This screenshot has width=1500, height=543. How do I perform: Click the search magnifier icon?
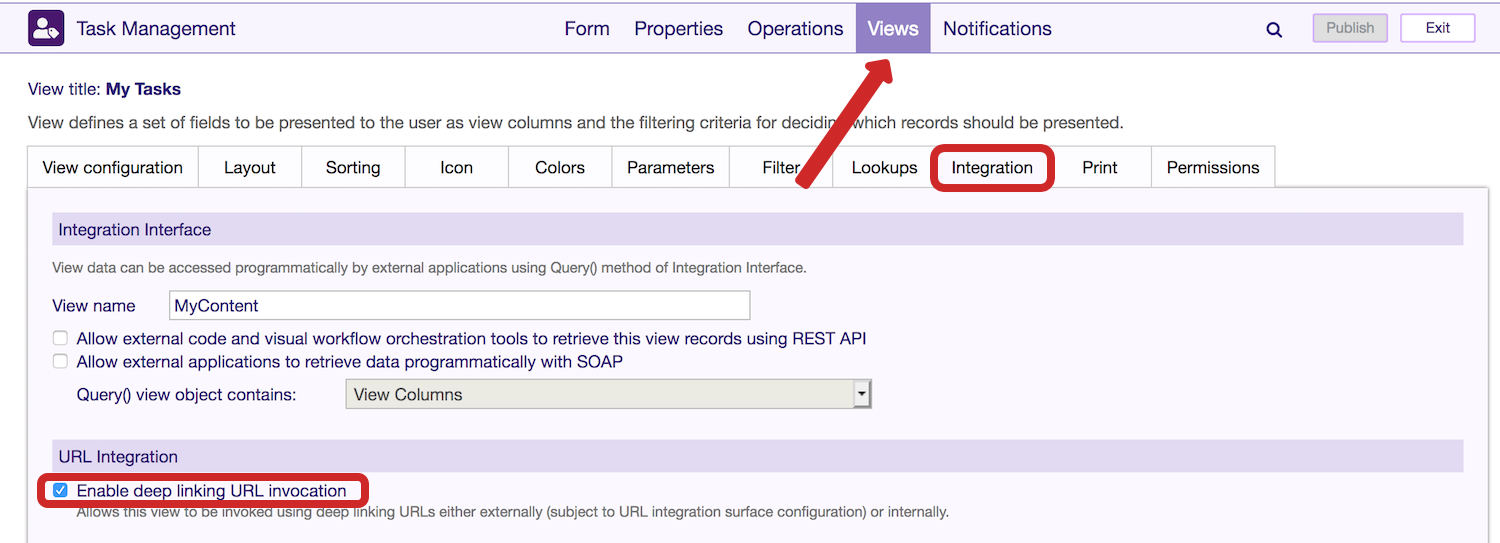coord(1274,29)
